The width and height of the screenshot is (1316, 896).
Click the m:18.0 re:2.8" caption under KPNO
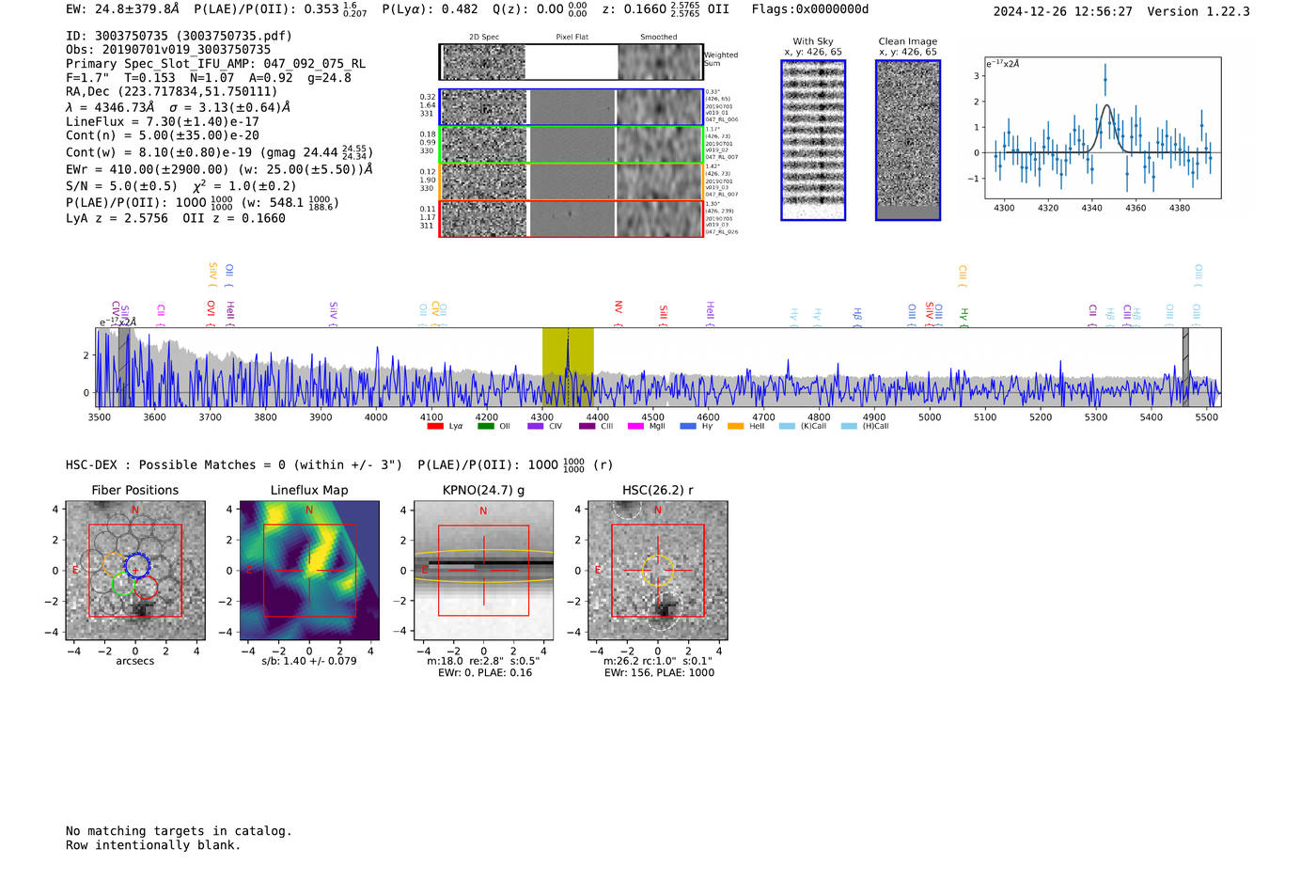tap(483, 661)
